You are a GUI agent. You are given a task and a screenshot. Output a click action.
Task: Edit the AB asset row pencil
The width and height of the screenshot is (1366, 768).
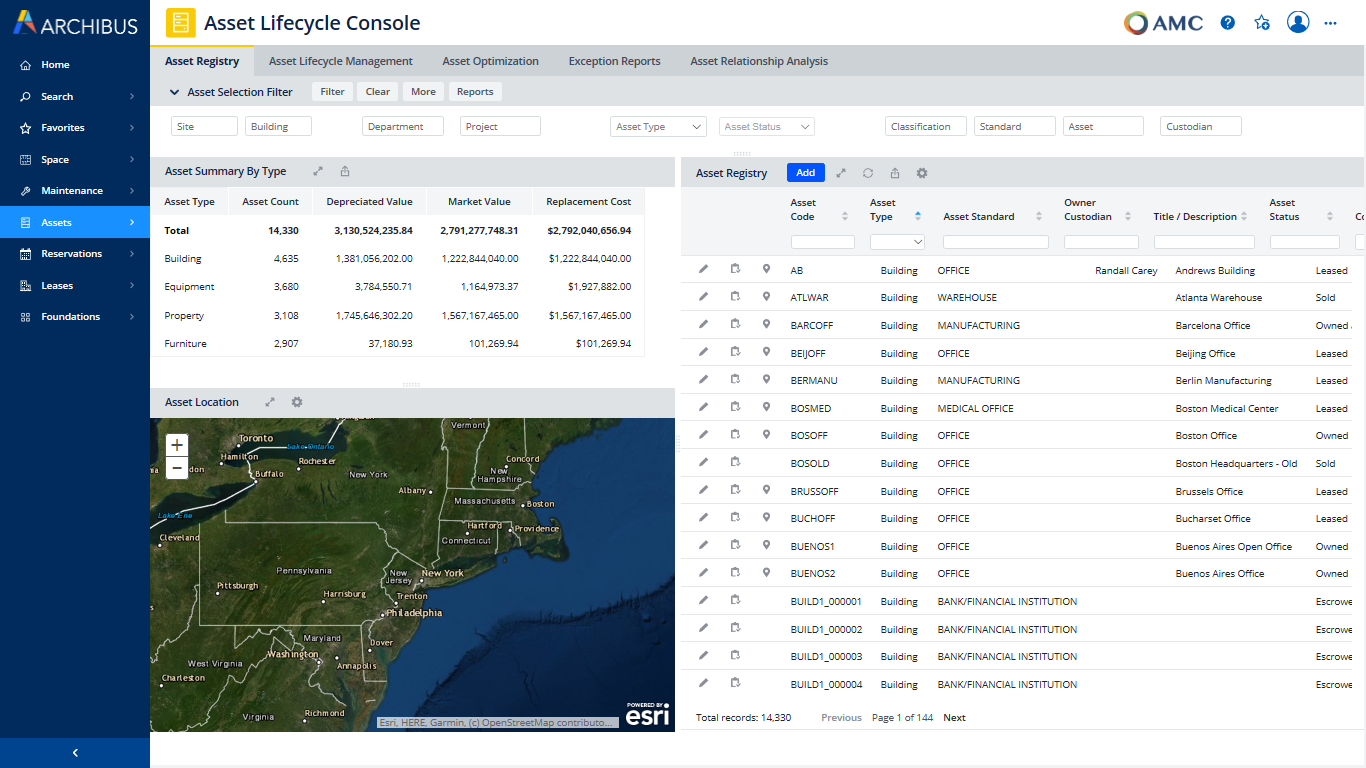704,269
